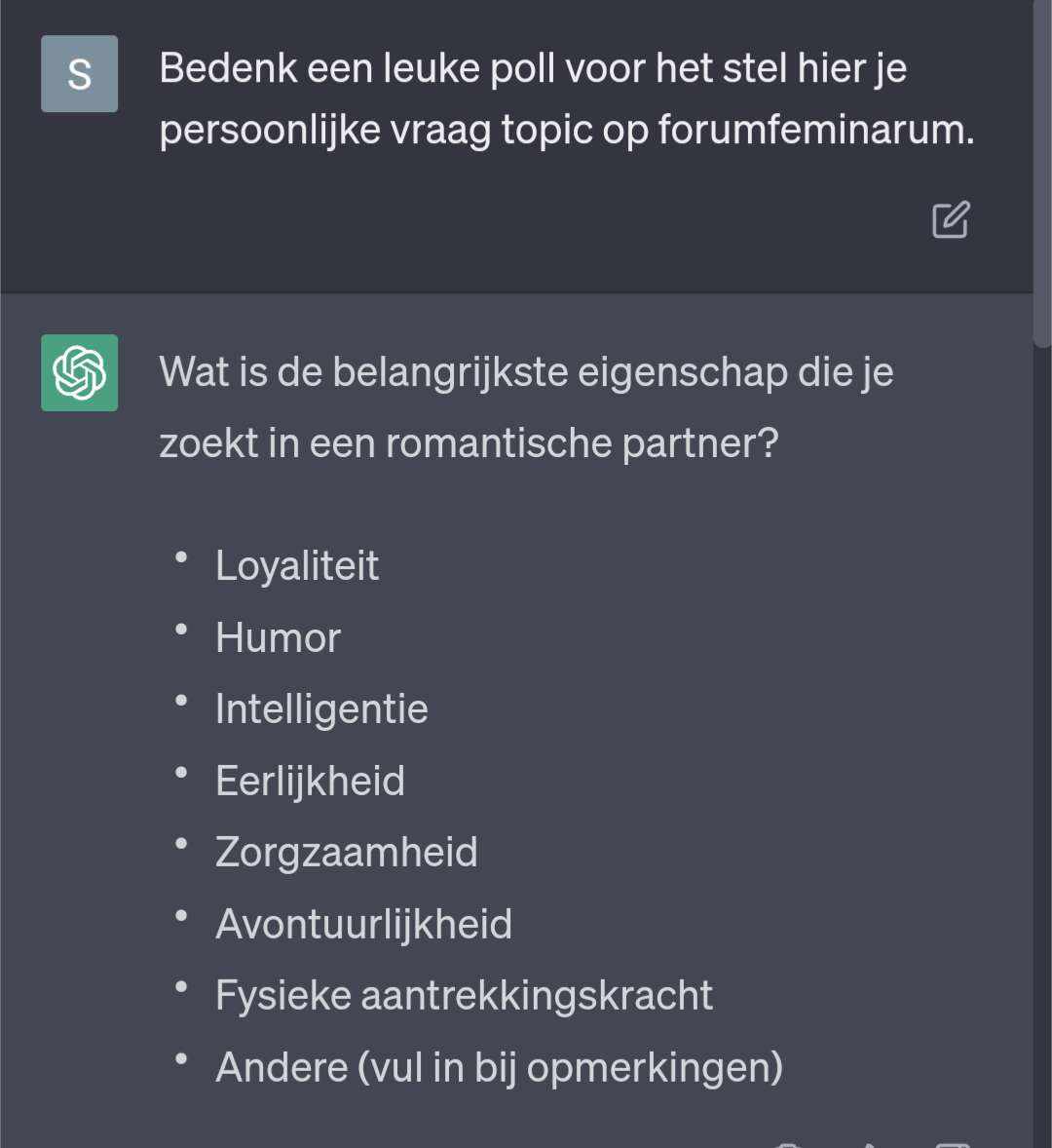Select the Intelligentie poll option text

tap(321, 709)
